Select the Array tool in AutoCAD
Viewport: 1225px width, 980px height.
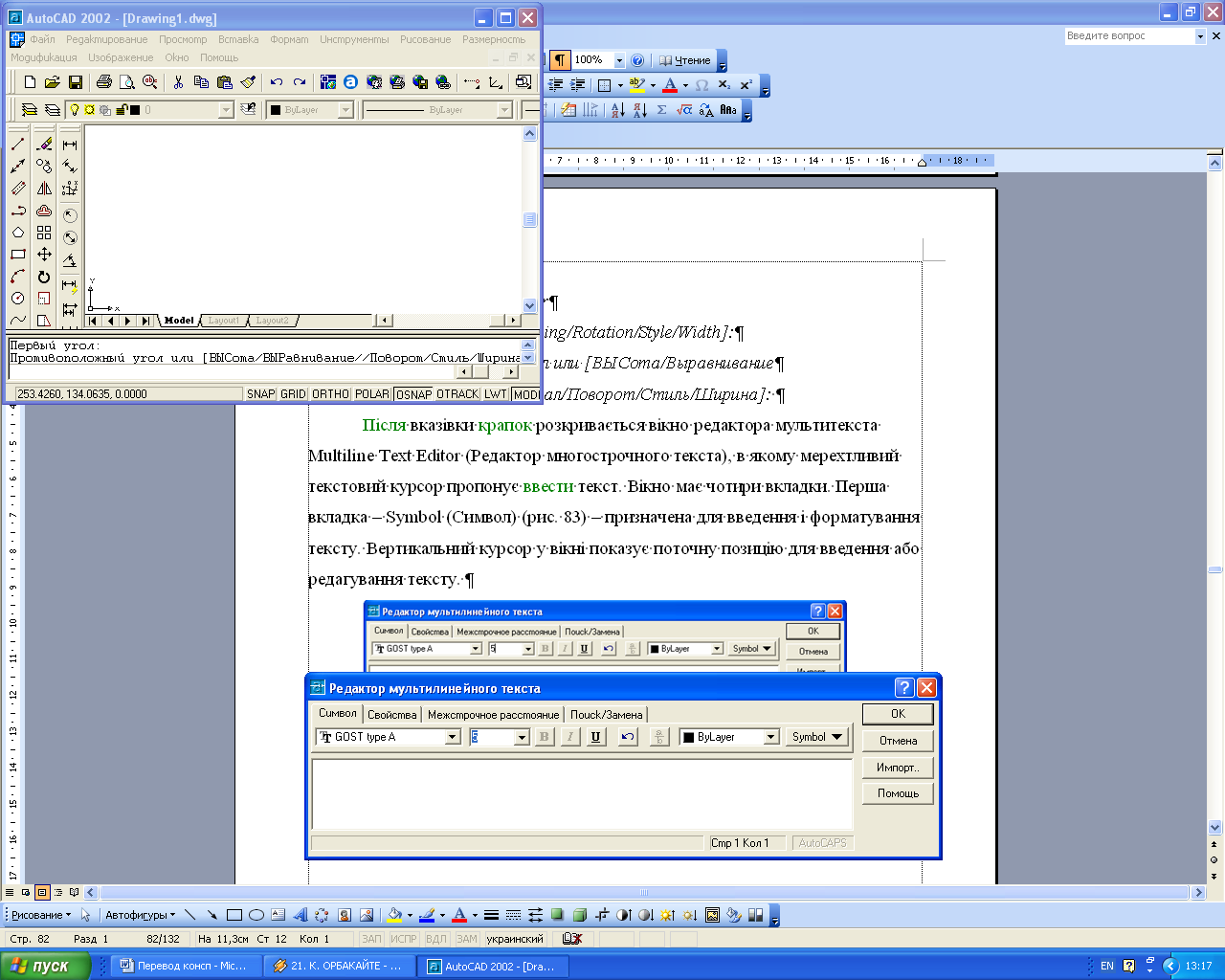point(44,233)
